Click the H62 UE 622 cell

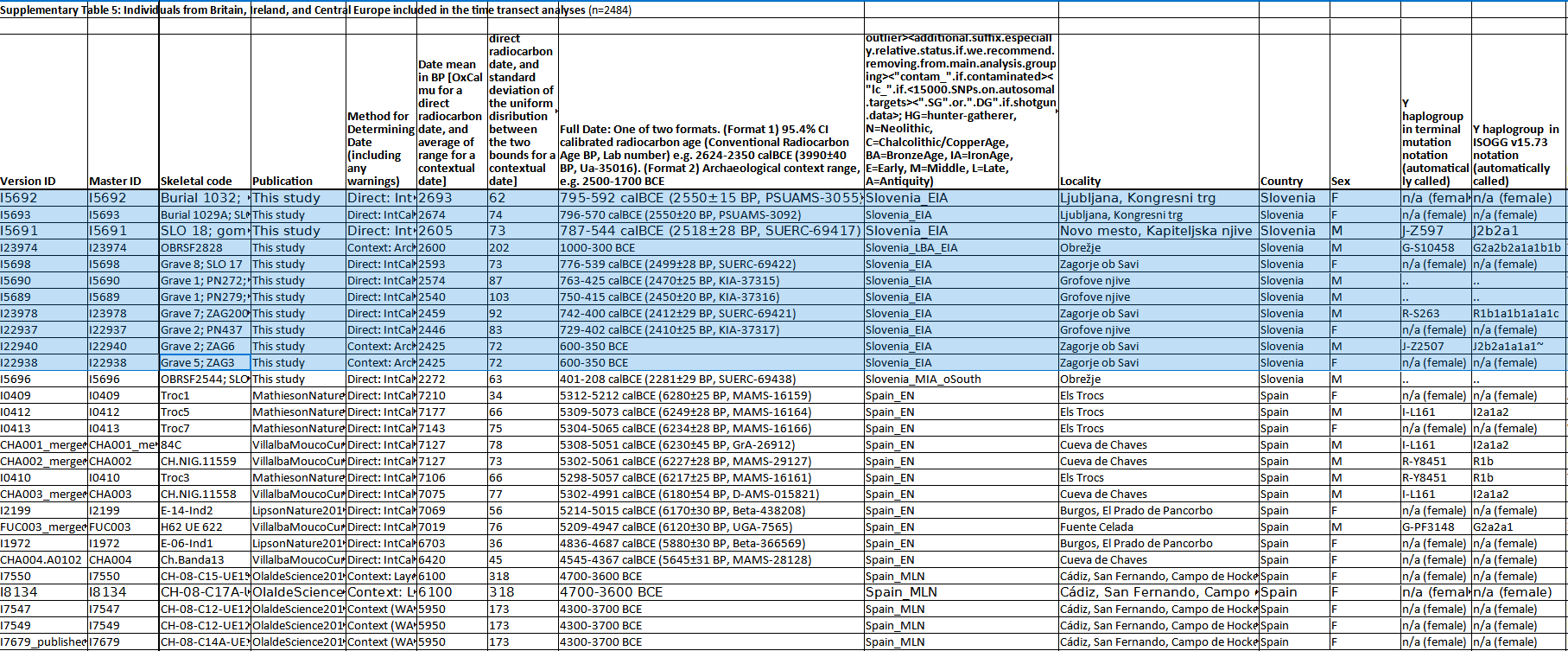[x=205, y=527]
